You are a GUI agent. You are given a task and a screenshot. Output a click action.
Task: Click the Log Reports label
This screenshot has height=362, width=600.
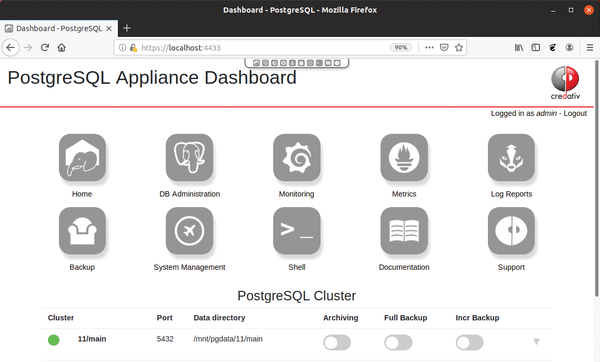click(512, 194)
